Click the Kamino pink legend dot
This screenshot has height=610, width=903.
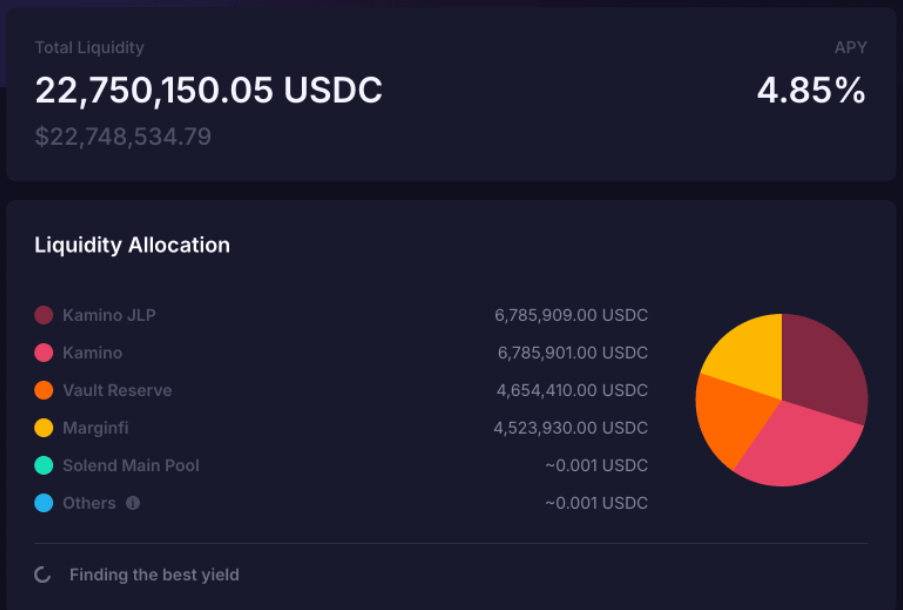[44, 353]
